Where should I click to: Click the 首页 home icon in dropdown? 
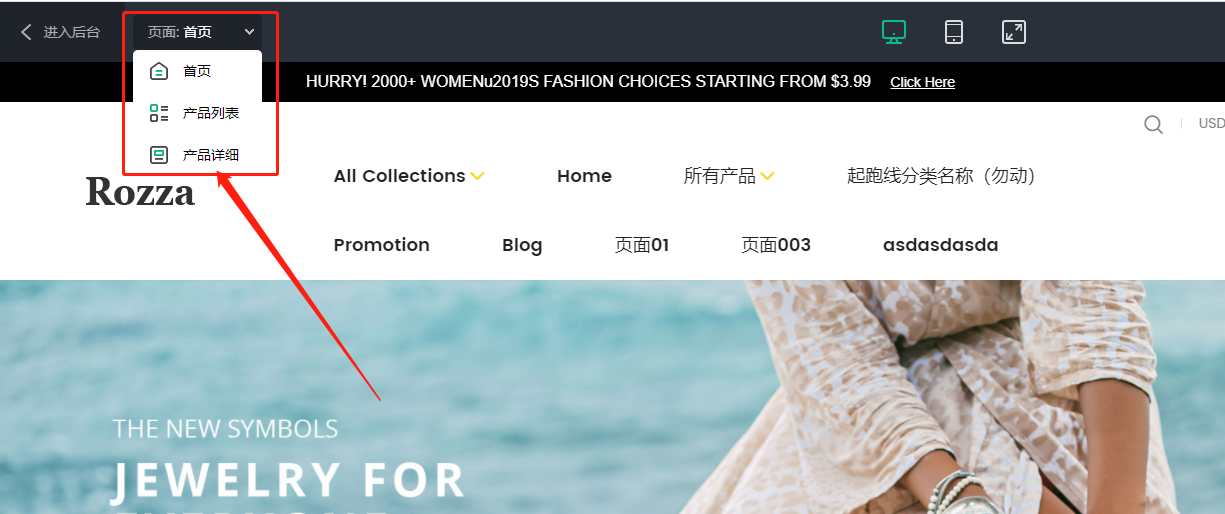[158, 71]
